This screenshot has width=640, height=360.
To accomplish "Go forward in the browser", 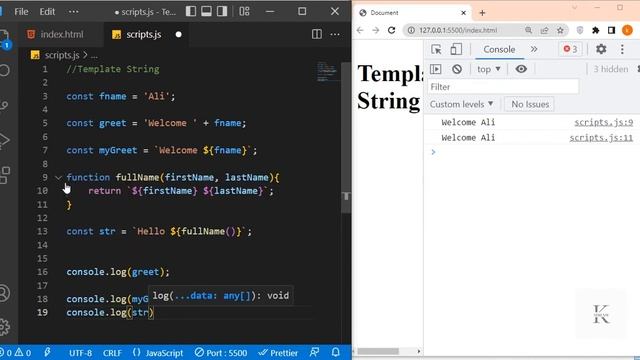I will pyautogui.click(x=376, y=30).
